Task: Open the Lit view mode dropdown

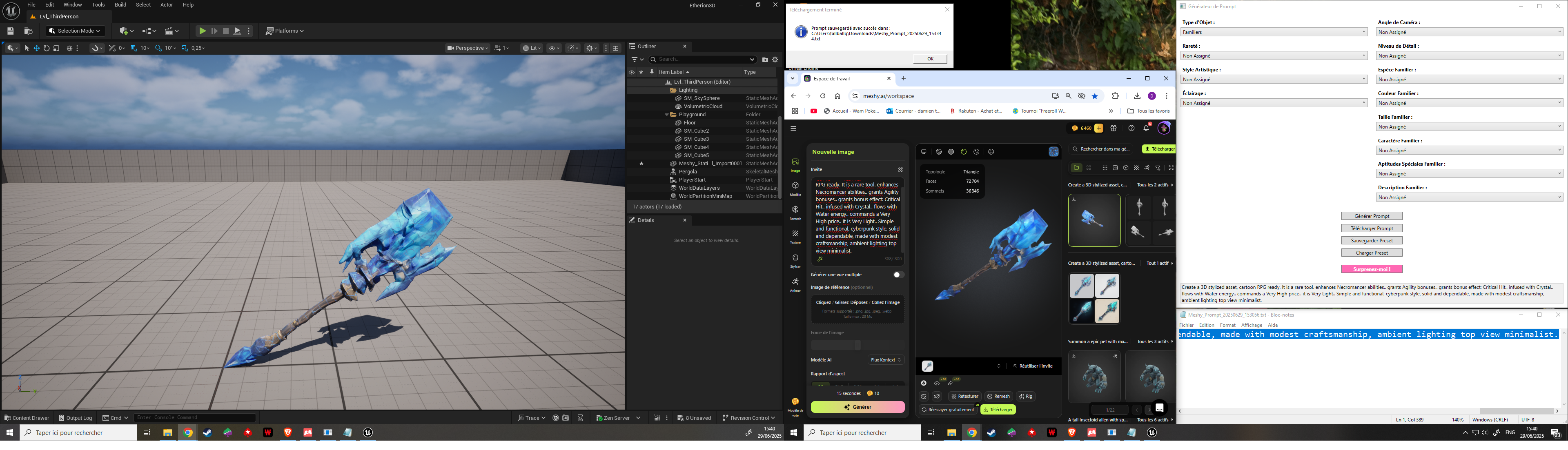Action: pyautogui.click(x=531, y=48)
